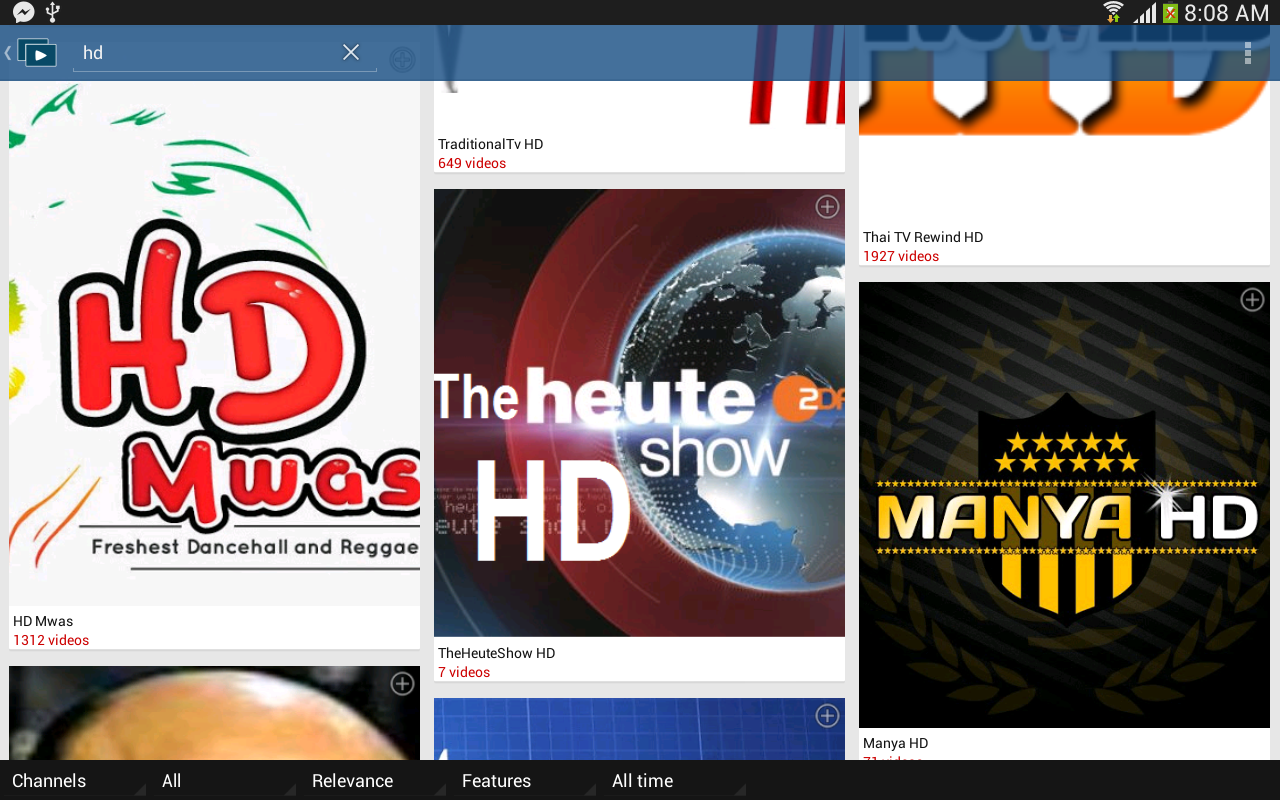
Task: Open the Manya HD channel thumbnail
Action: tap(1064, 505)
